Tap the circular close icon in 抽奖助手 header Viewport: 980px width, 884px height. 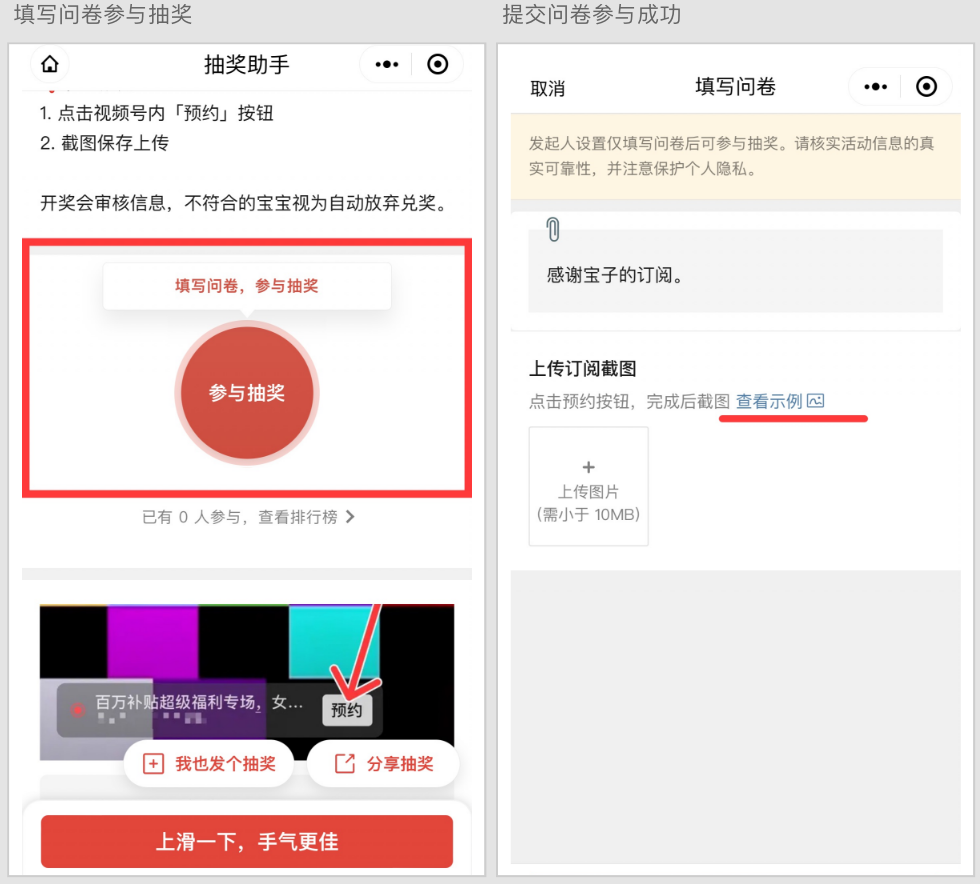[x=437, y=65]
